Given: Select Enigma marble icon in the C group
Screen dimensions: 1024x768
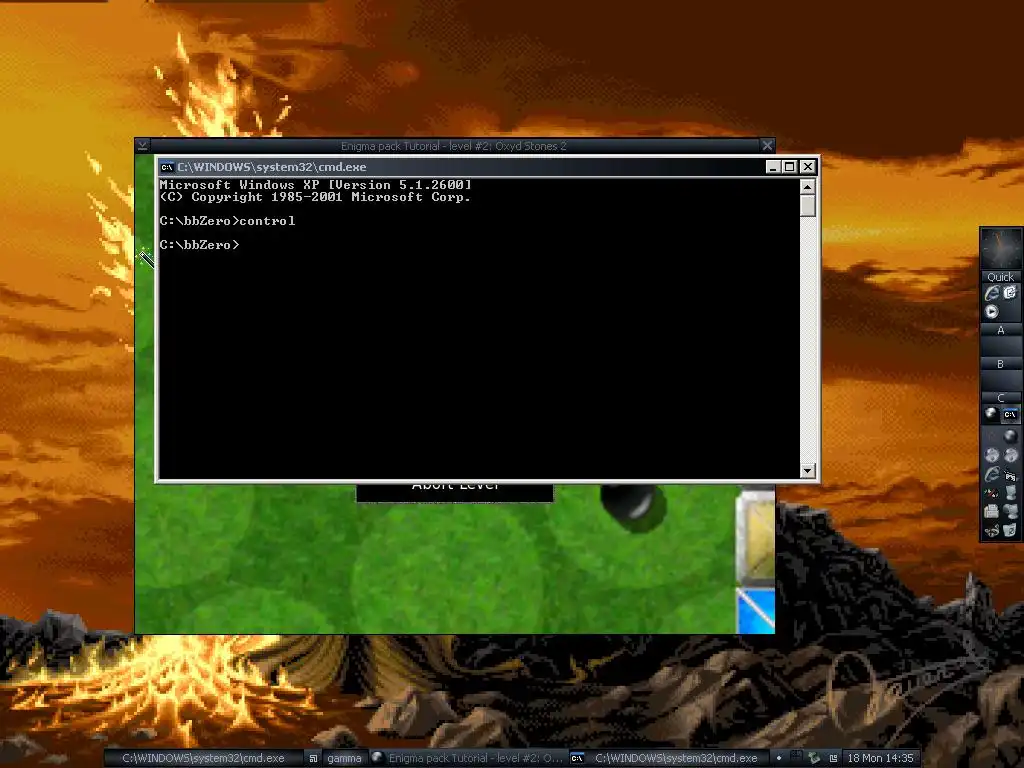Looking at the screenshot, I should coord(991,413).
